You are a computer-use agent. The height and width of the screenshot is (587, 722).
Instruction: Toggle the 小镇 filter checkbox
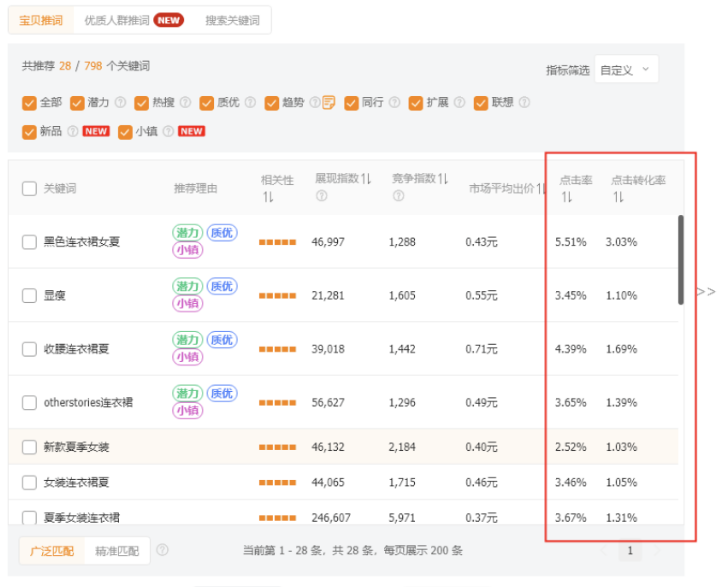pos(125,132)
